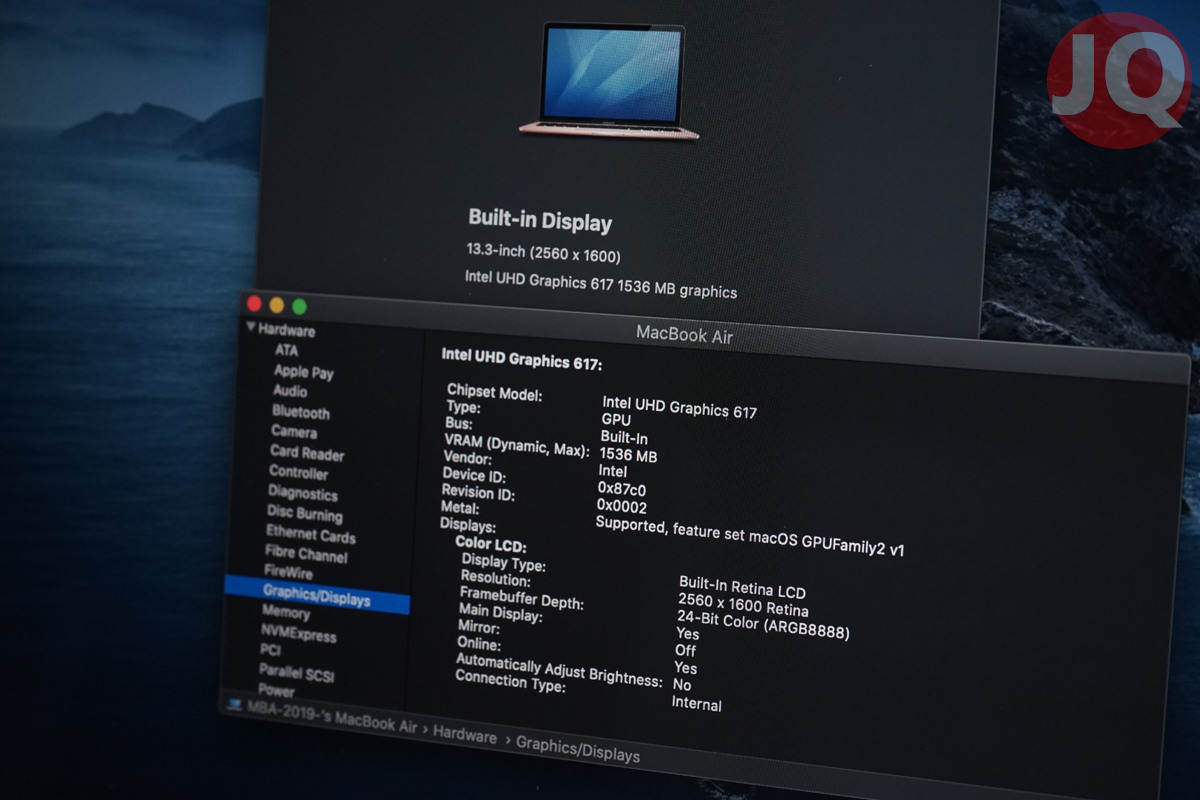This screenshot has height=800, width=1200.
Task: Select Controller in the hardware list
Action: pos(298,472)
